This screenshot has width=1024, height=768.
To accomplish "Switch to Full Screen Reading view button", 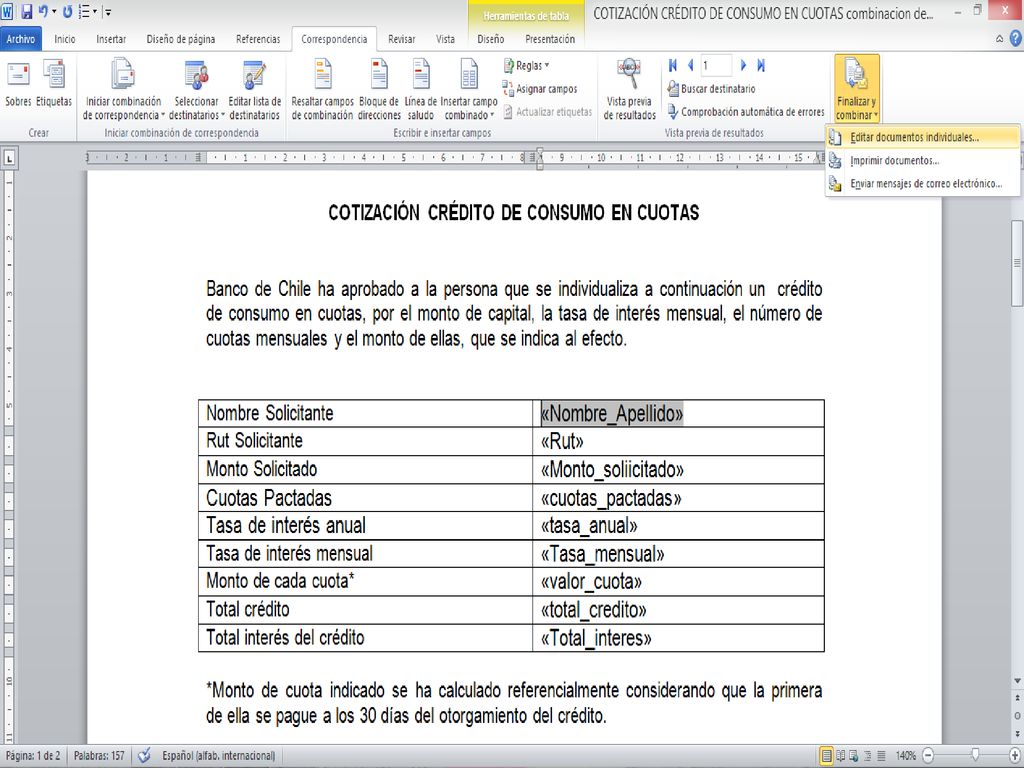I will click(x=841, y=756).
